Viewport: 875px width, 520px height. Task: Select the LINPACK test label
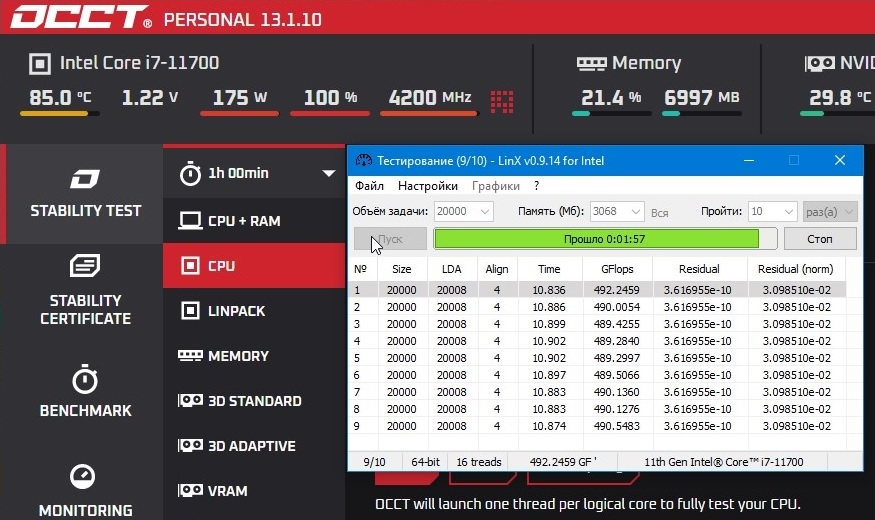236,311
